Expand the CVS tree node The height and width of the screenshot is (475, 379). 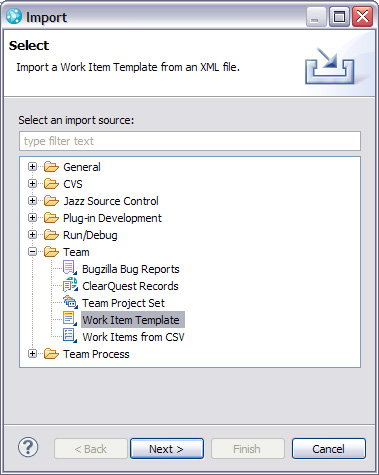pyautogui.click(x=32, y=184)
